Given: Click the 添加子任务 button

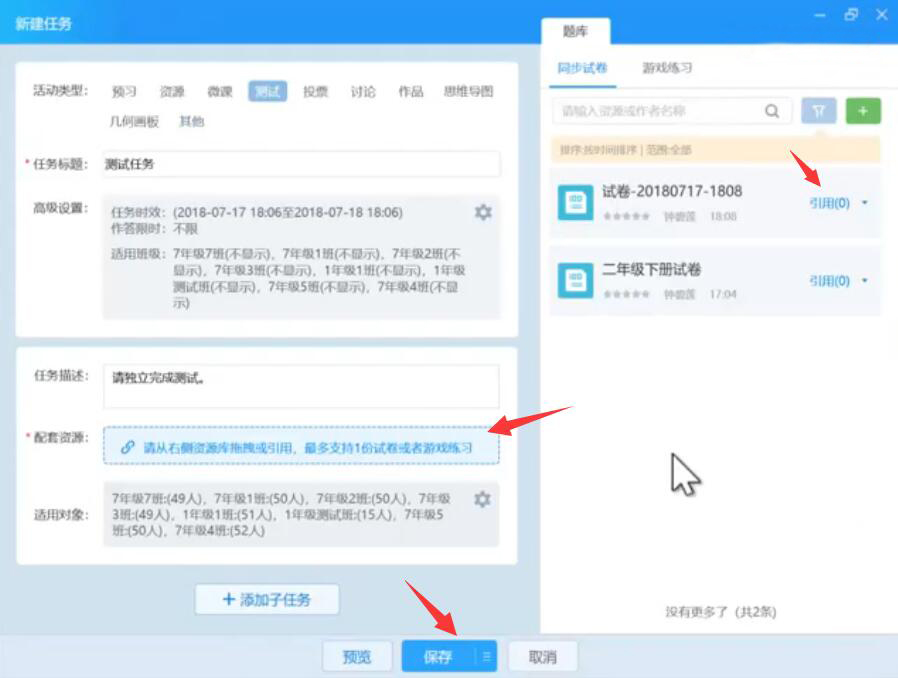Looking at the screenshot, I should tap(267, 600).
